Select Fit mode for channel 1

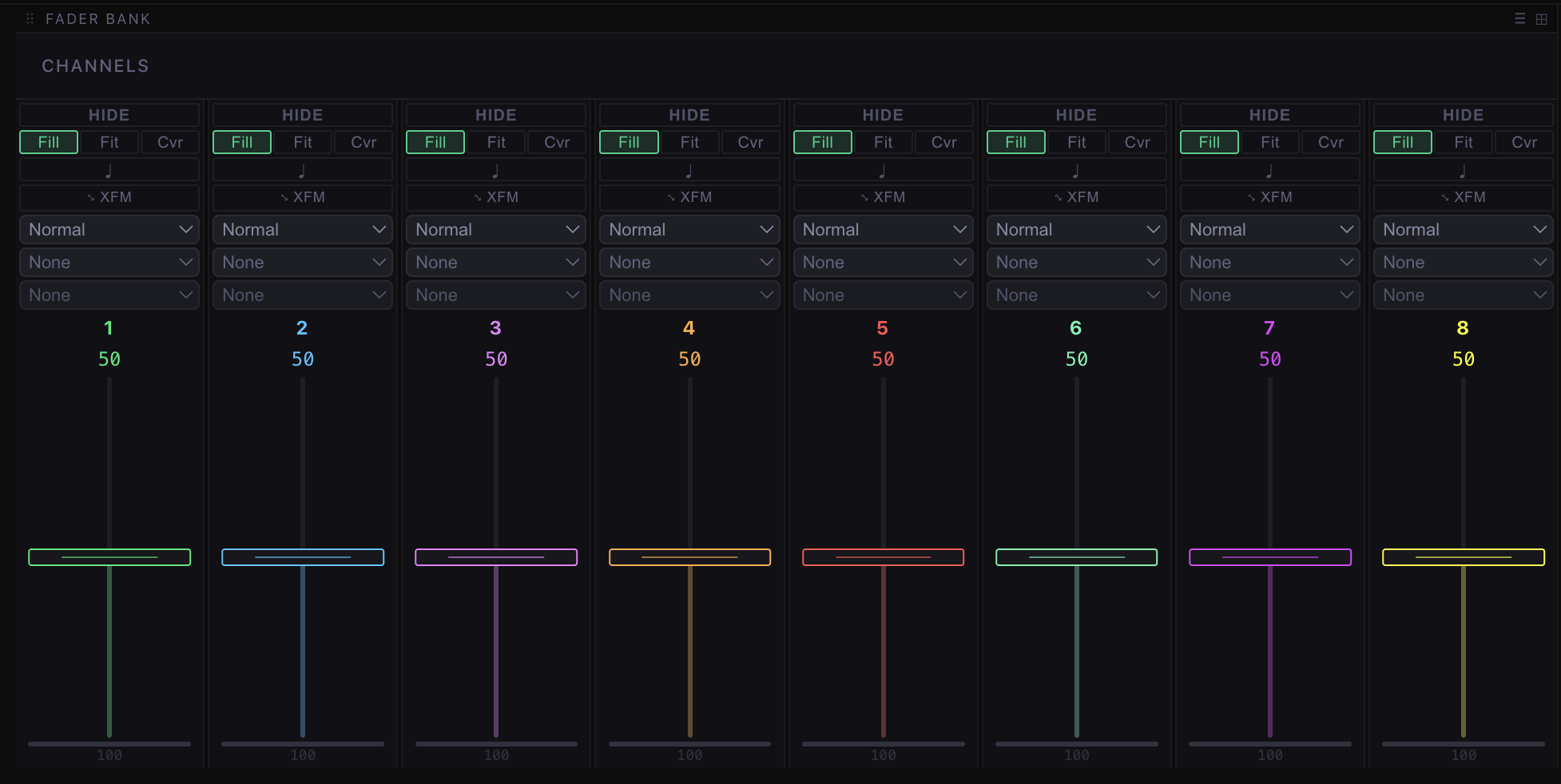coord(109,142)
